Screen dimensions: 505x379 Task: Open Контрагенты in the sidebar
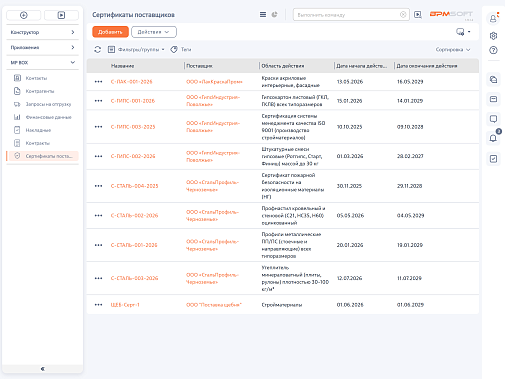[40, 91]
